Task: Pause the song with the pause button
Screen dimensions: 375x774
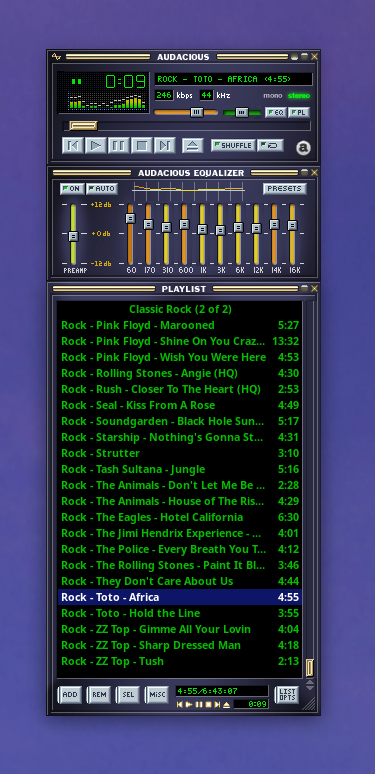Action: pos(118,146)
